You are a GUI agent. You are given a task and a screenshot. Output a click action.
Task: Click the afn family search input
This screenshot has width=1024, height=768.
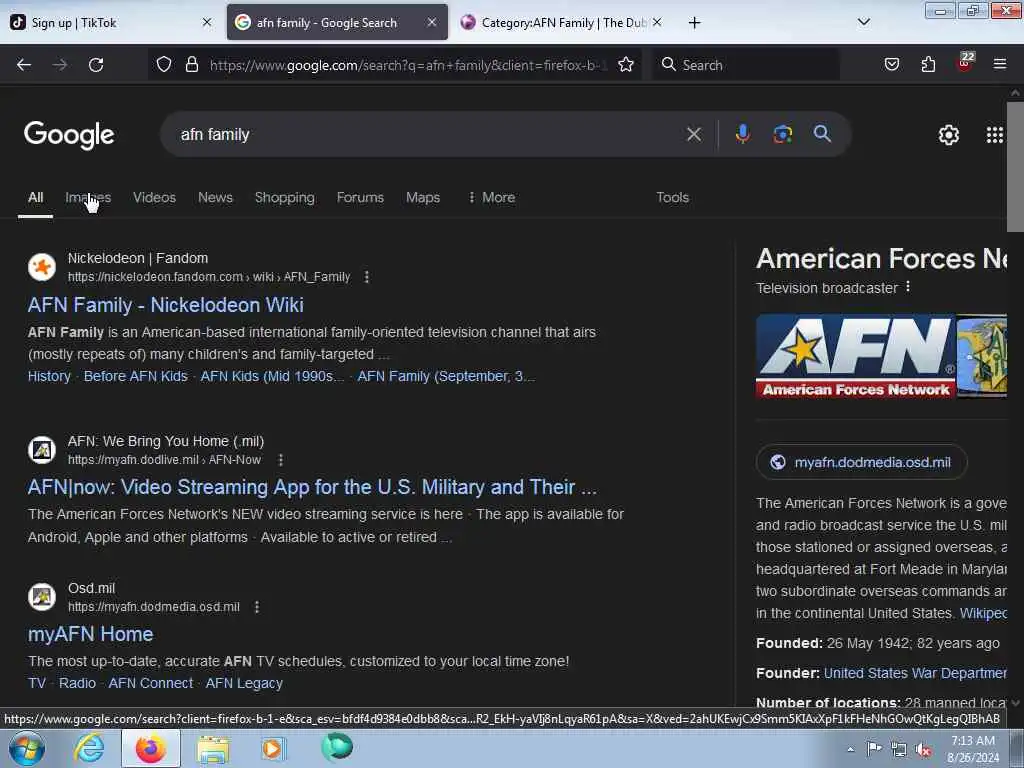tap(424, 135)
